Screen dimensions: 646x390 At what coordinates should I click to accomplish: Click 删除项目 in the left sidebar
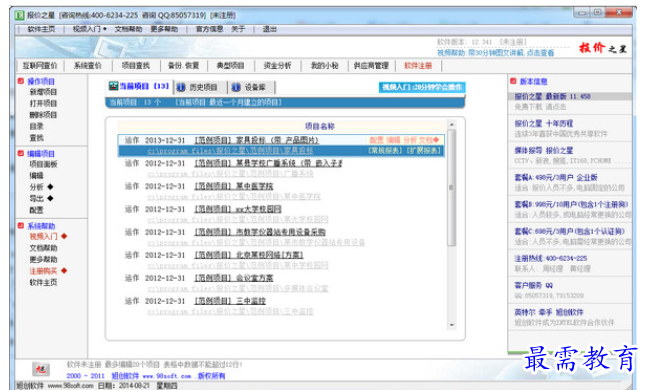43,115
